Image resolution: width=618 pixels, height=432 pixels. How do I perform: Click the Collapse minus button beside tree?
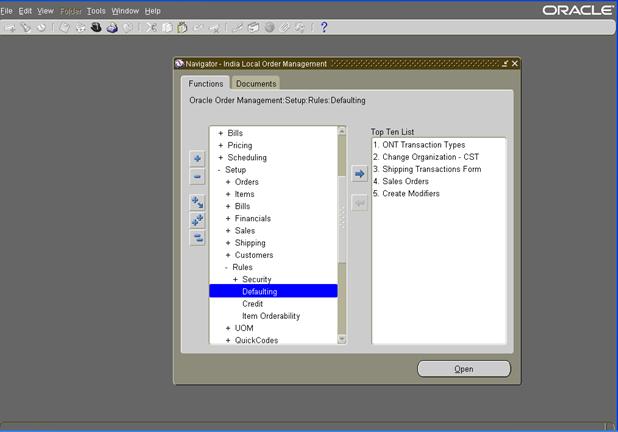(197, 177)
